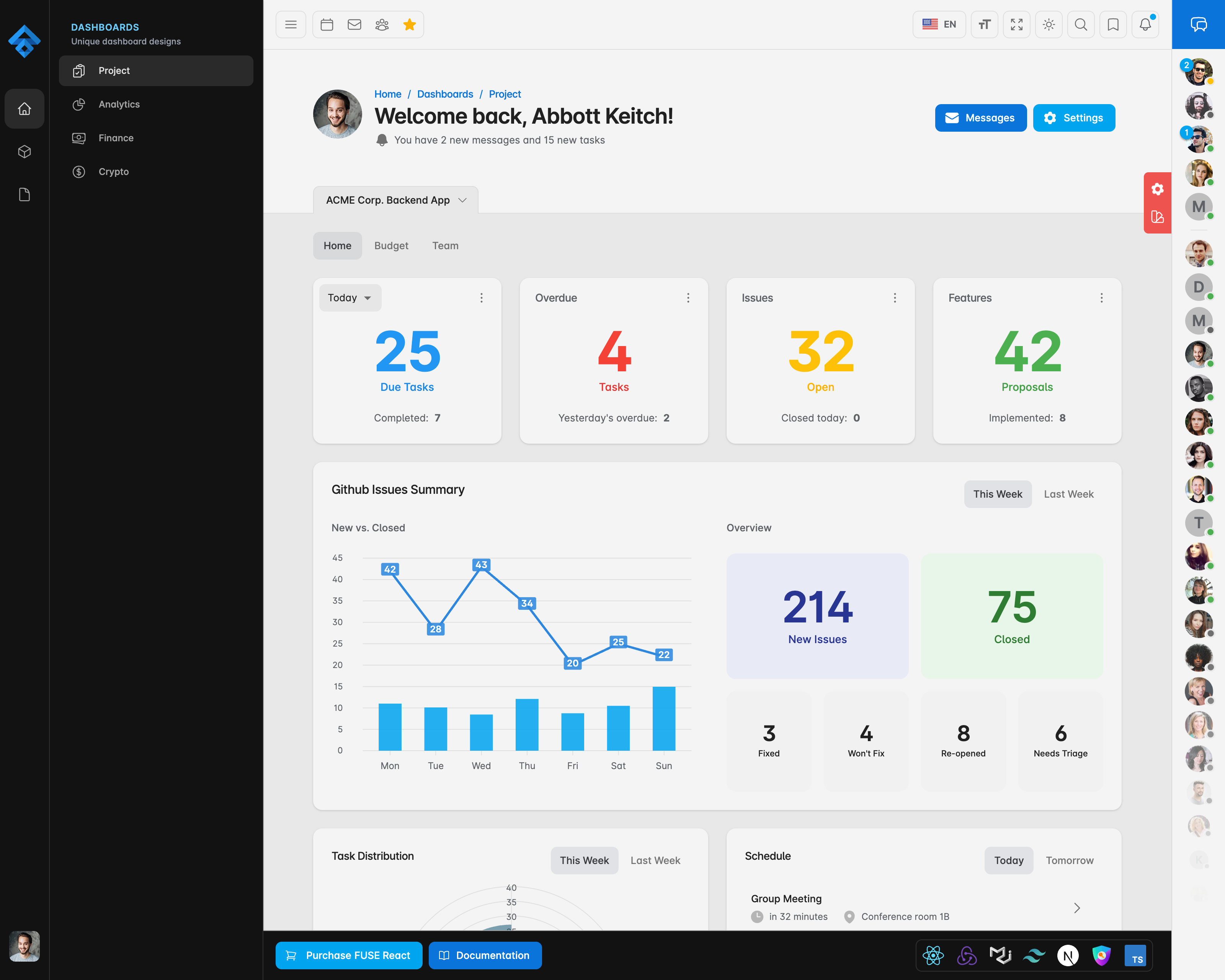Screen dimensions: 1225x980
Task: Click the FUSE logo
Action: [24, 41]
